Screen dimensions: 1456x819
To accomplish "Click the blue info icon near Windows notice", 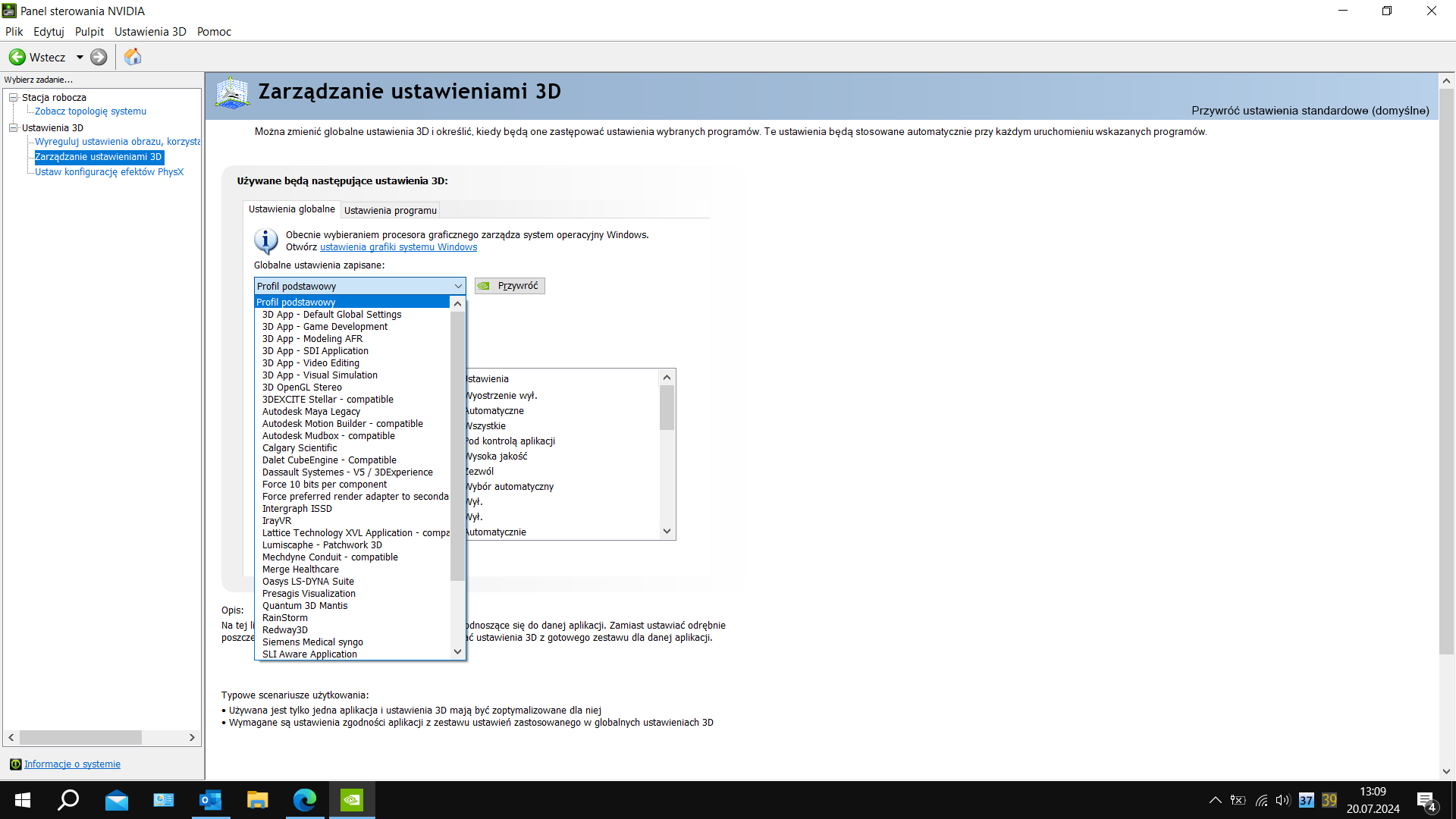I will (x=265, y=241).
